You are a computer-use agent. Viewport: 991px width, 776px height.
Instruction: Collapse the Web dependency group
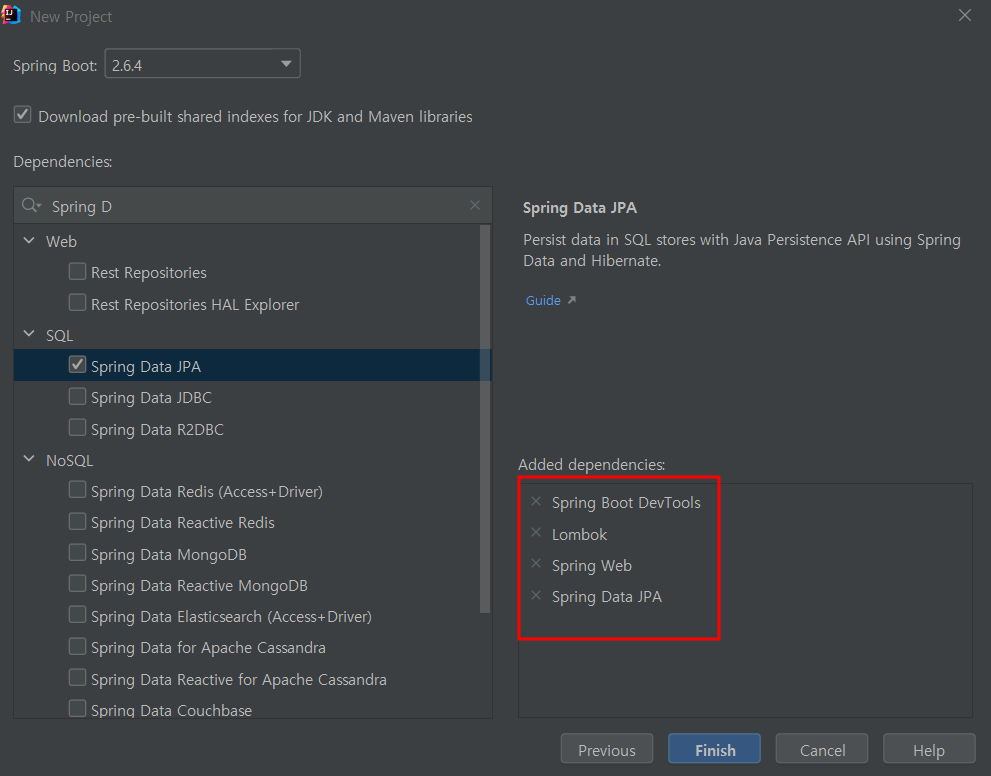click(x=29, y=240)
